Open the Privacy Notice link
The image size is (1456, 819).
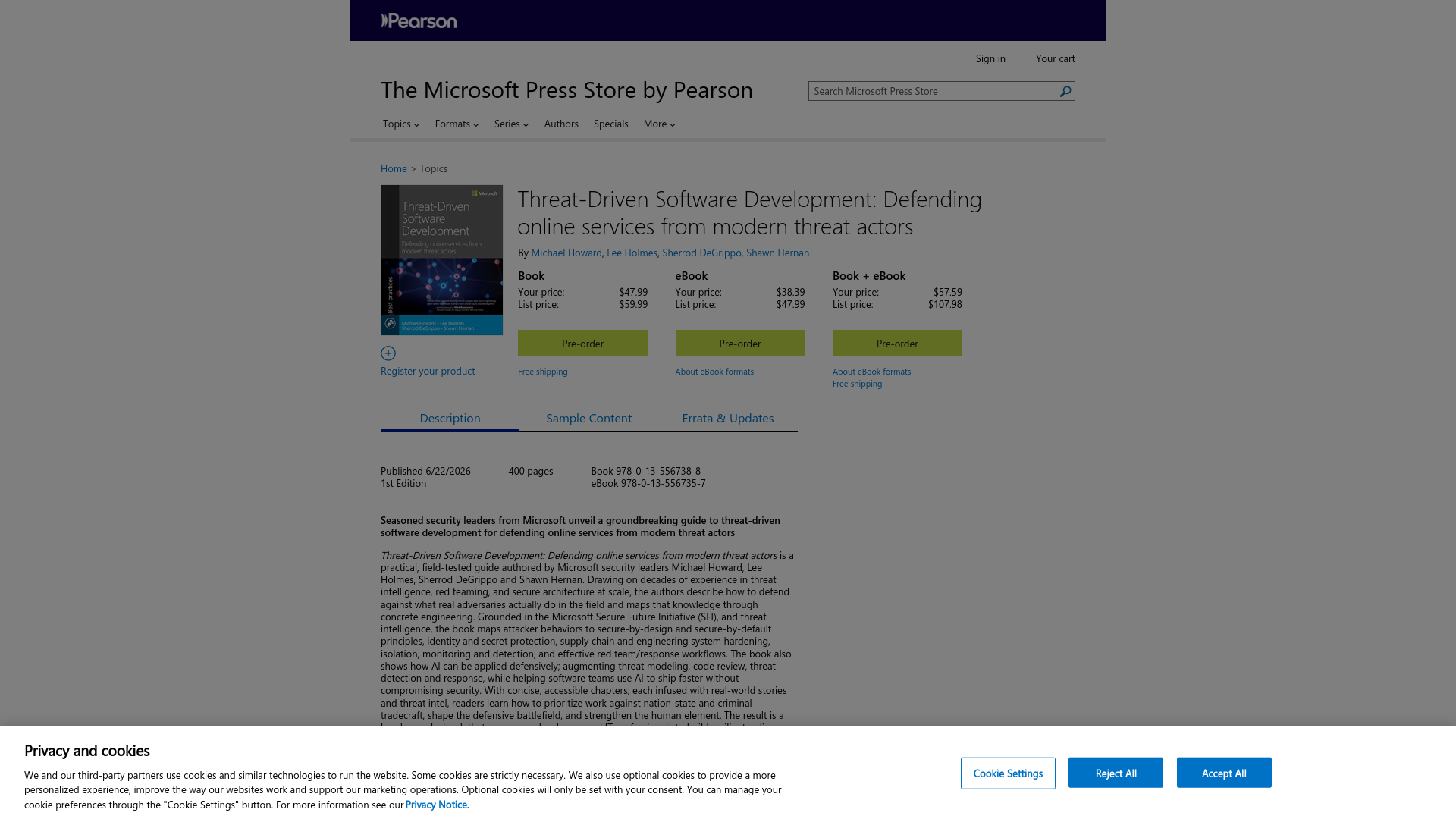pyautogui.click(x=437, y=805)
